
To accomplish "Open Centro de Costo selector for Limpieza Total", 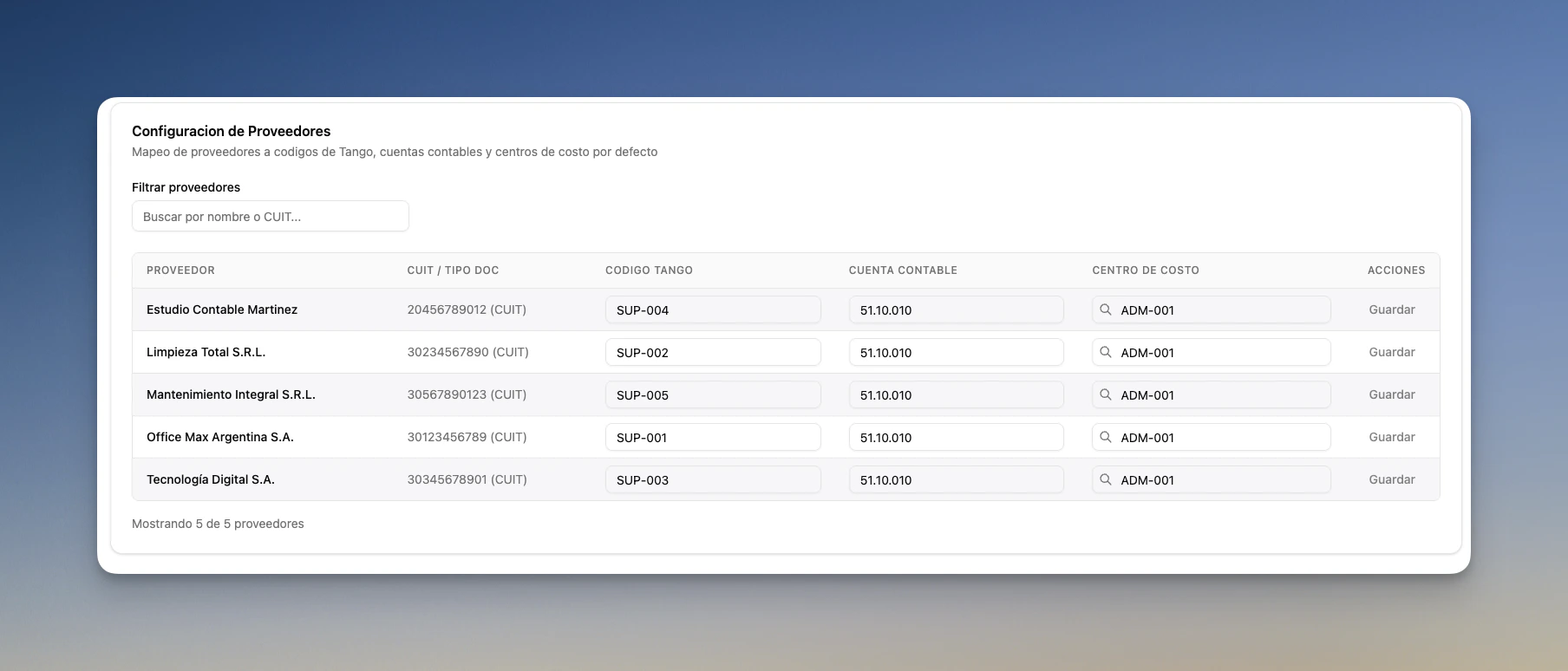I will click(1212, 352).
